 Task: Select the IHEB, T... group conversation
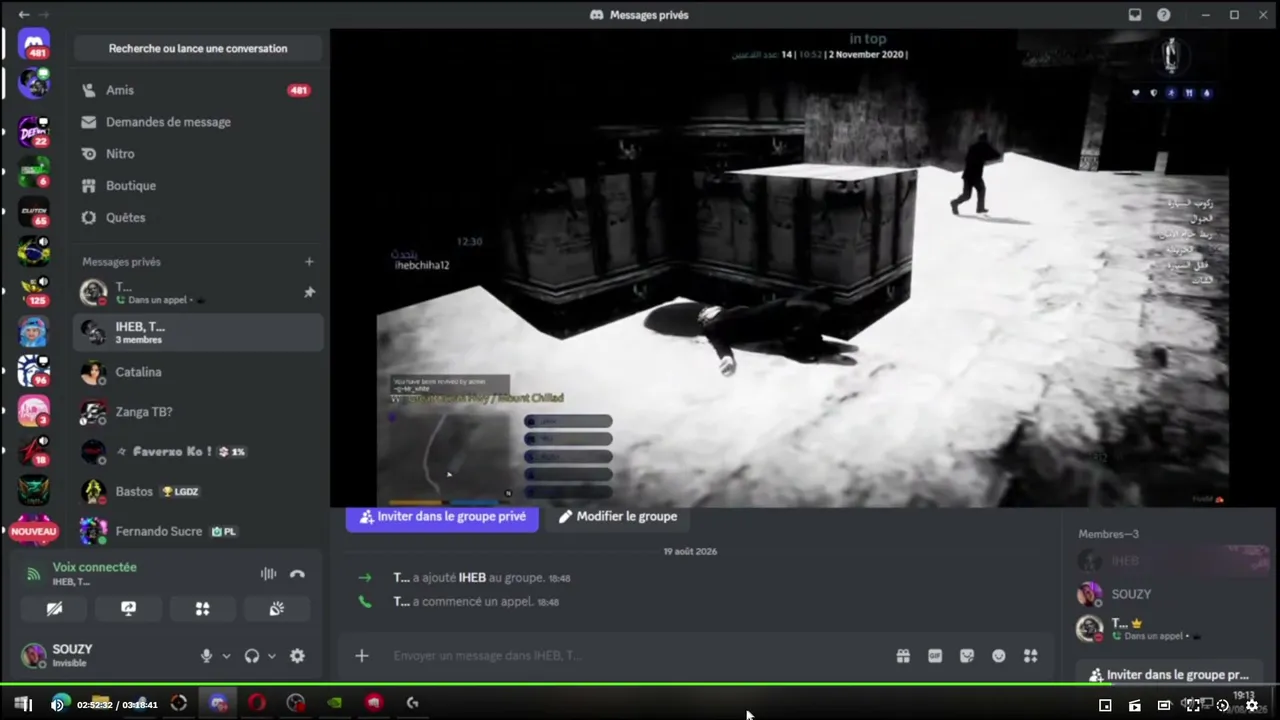coord(198,332)
